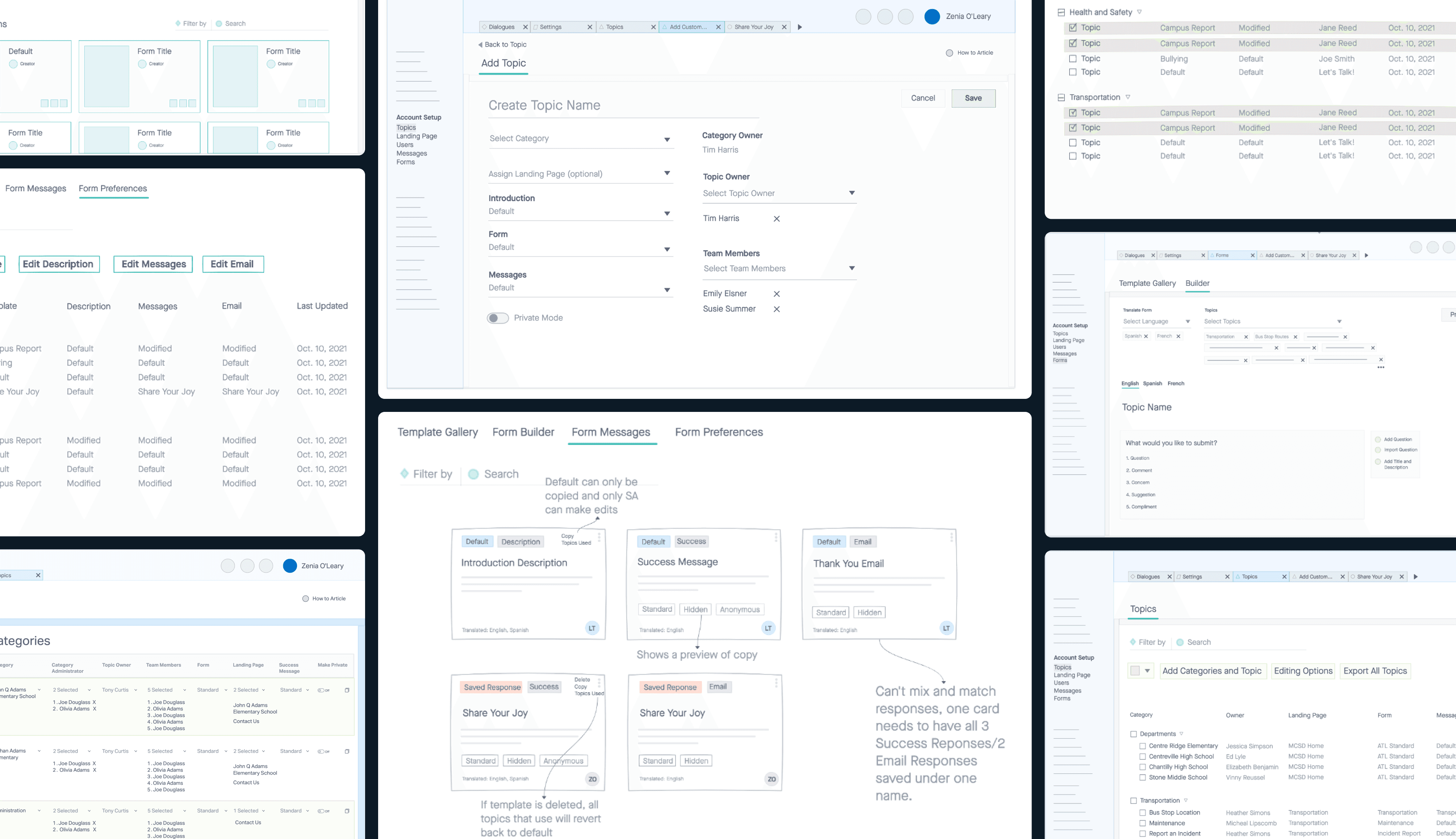The width and height of the screenshot is (1456, 839).
Task: Click the diamond Filter by icon in Form Messages
Action: tap(405, 474)
